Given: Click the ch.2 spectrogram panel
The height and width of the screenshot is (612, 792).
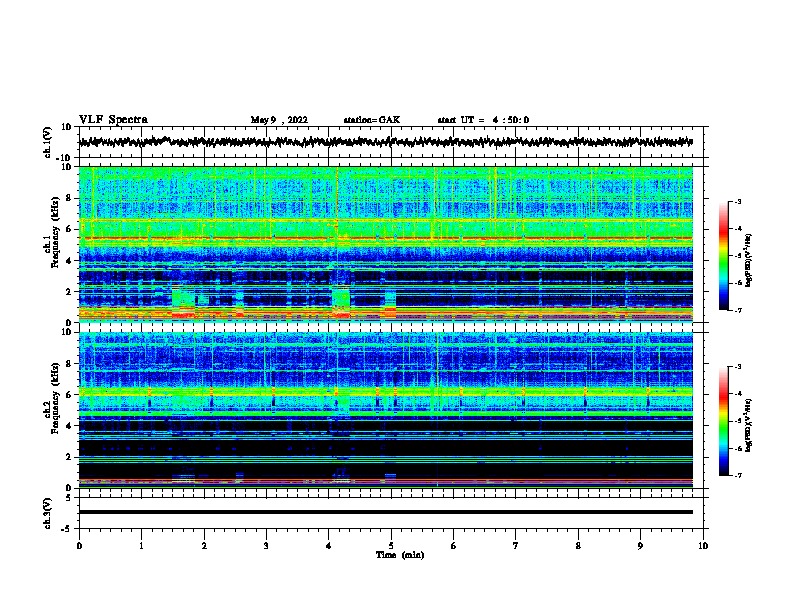Looking at the screenshot, I should (x=385, y=410).
